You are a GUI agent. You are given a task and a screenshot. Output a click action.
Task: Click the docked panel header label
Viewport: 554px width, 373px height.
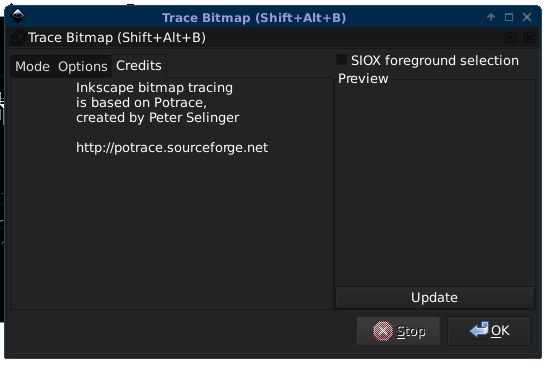117,37
